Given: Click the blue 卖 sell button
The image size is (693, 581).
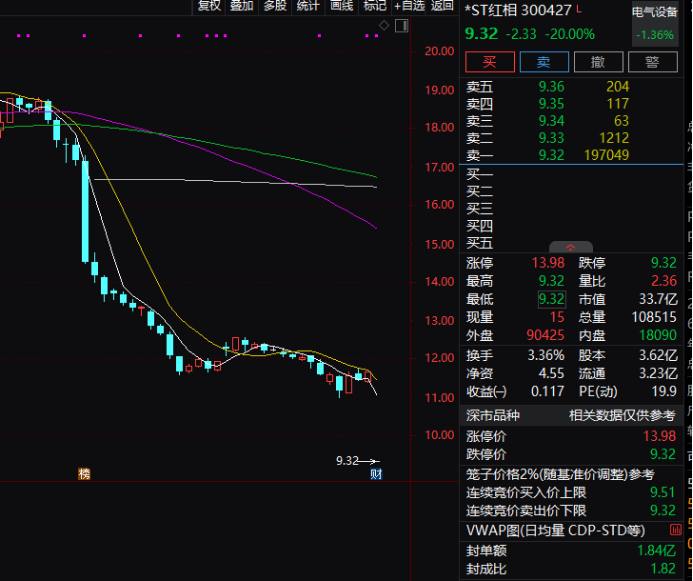Looking at the screenshot, I should [x=544, y=62].
